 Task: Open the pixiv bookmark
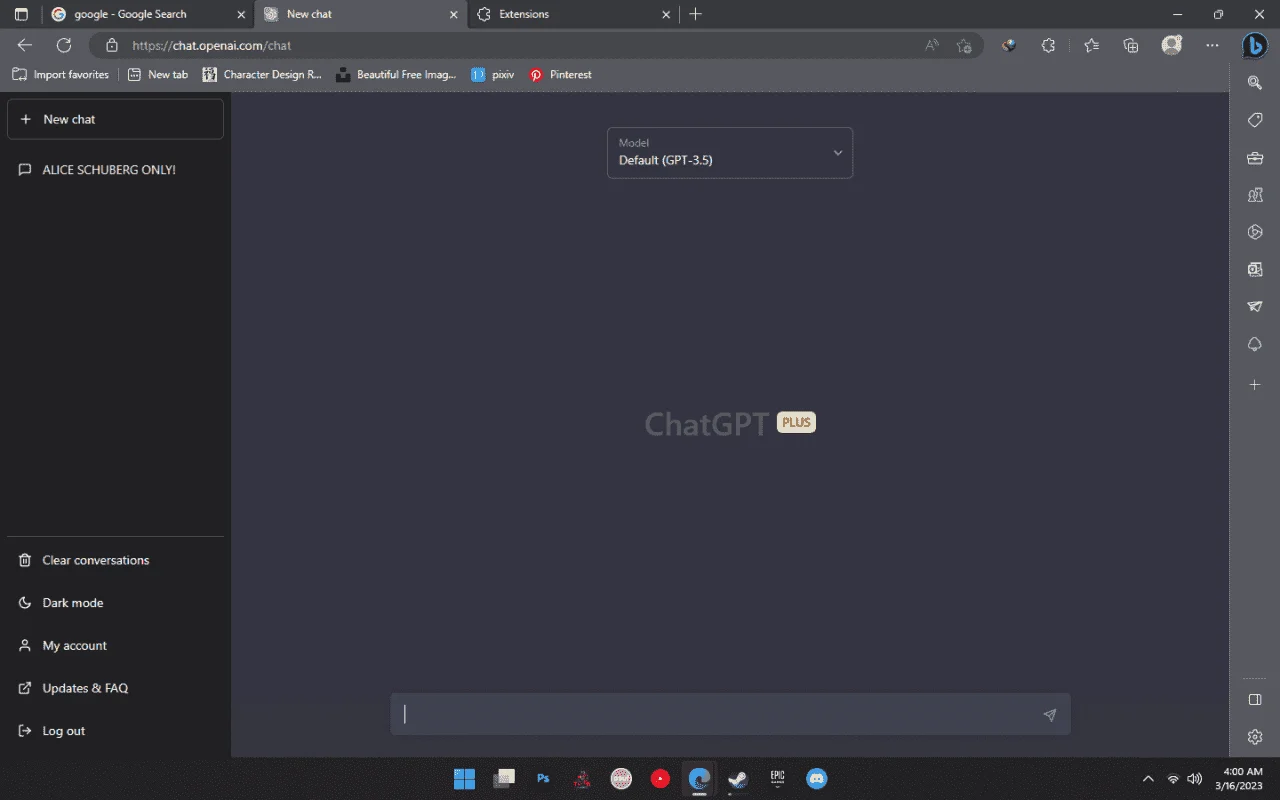coord(493,75)
